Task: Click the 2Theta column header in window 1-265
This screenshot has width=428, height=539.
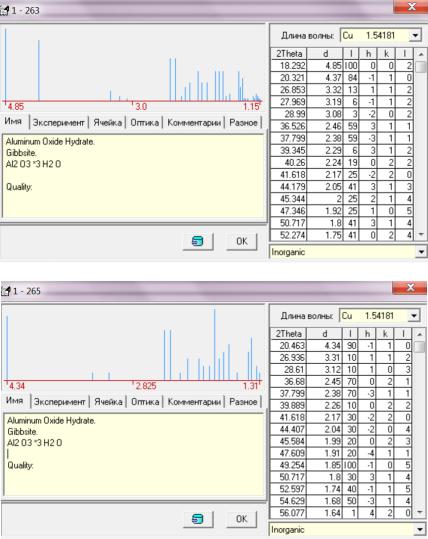Action: click(x=288, y=333)
